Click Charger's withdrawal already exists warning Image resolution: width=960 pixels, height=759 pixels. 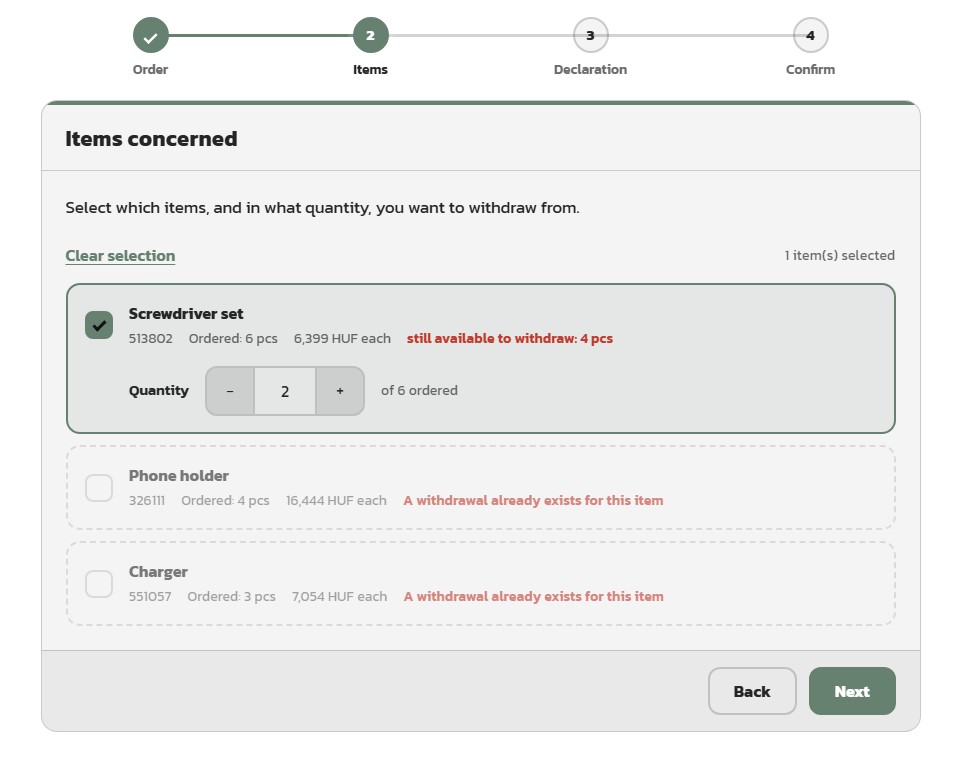pyautogui.click(x=533, y=596)
